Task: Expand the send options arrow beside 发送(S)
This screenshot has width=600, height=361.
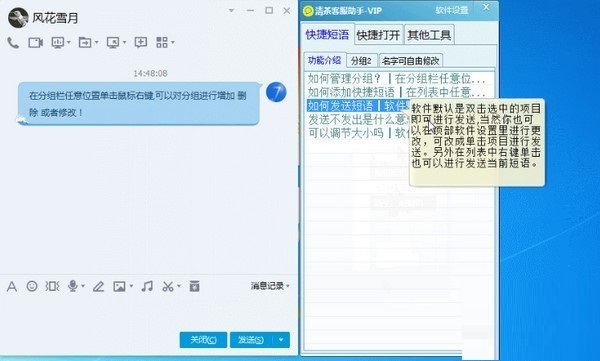Action: click(x=281, y=340)
